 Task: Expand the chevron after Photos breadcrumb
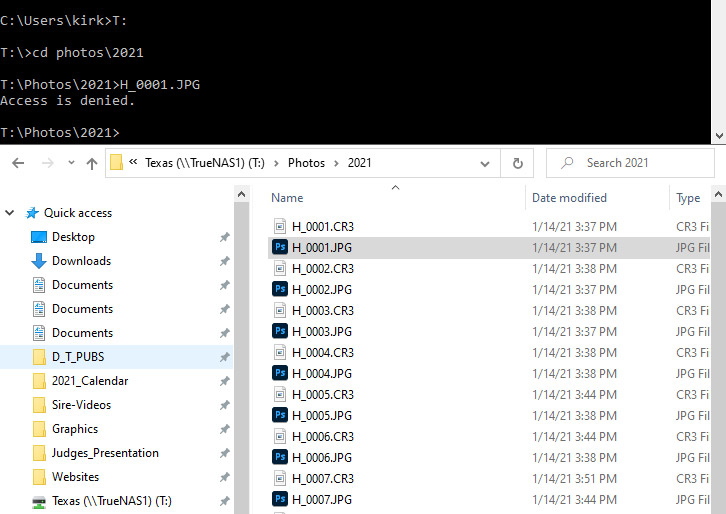(337, 163)
